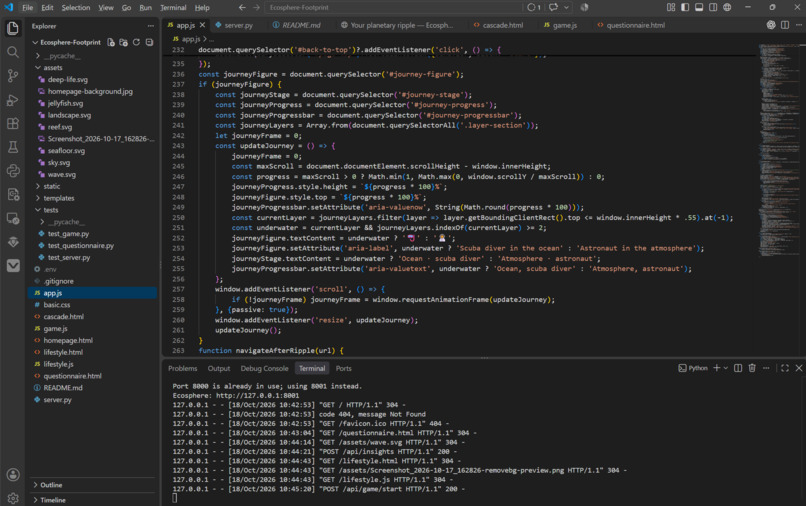Open the Extensions view

[13, 123]
